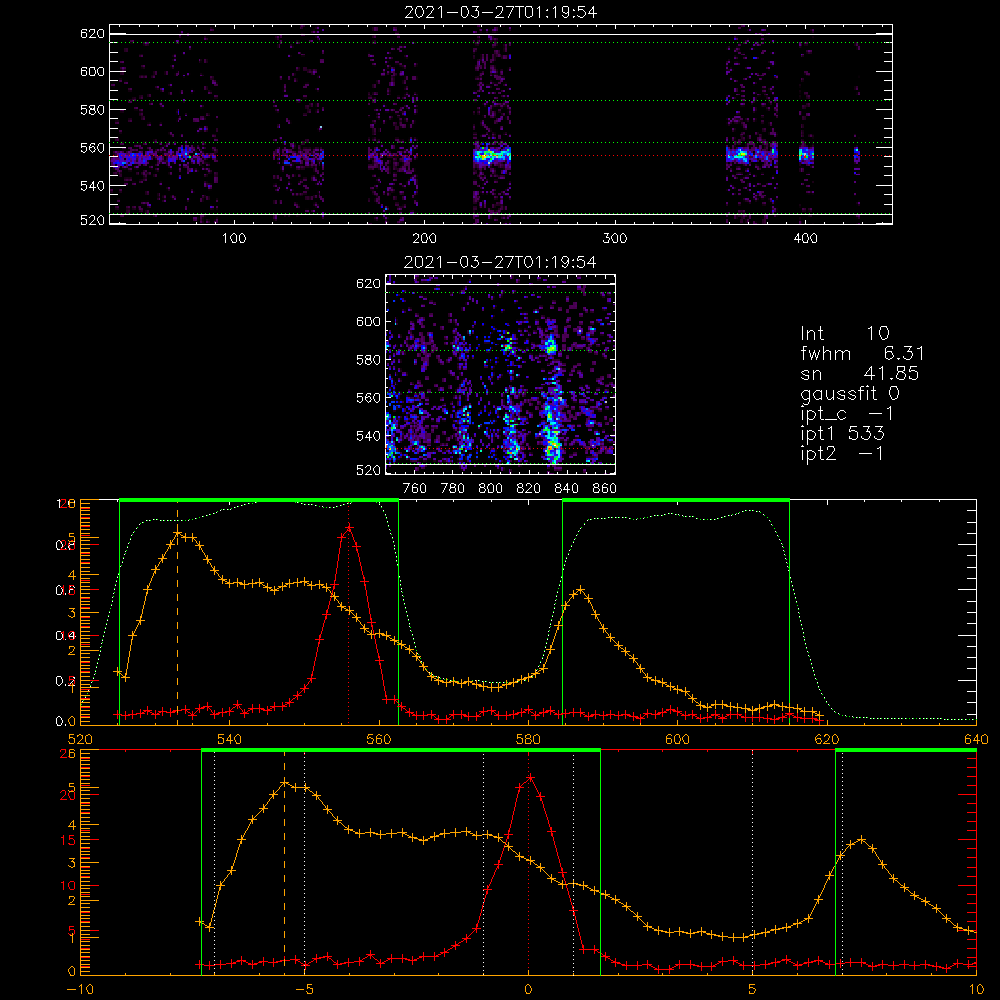Image resolution: width=1000 pixels, height=1000 pixels.
Task: Click x-axis label 5 of the bottom plot
Action: tap(753, 990)
